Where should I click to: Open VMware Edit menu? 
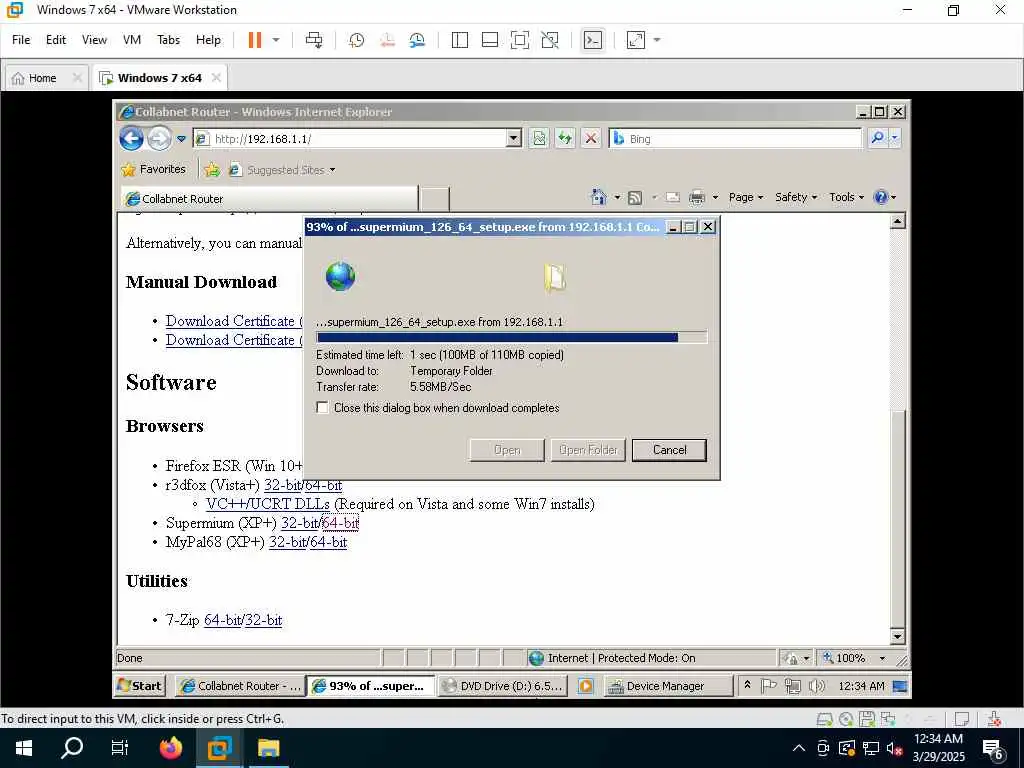click(x=56, y=40)
